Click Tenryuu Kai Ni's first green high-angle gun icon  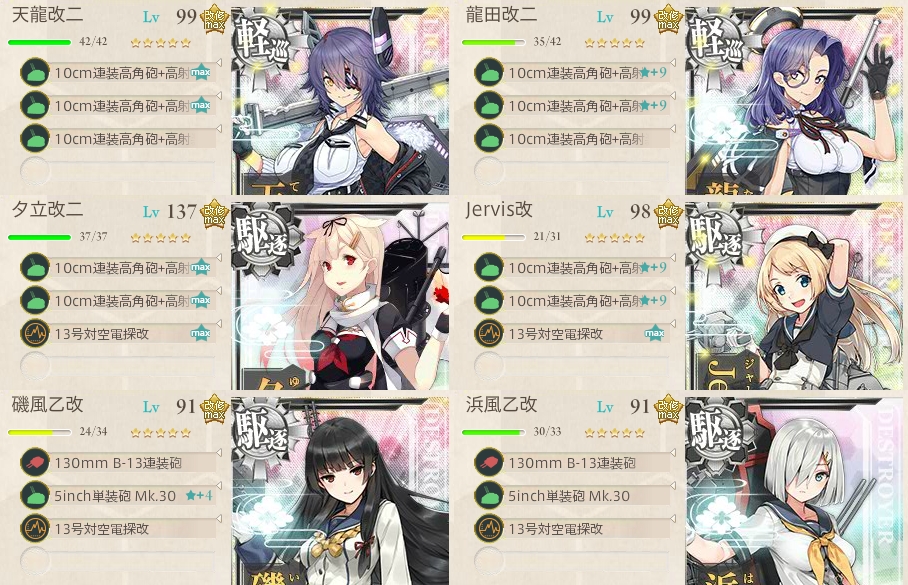(35, 72)
